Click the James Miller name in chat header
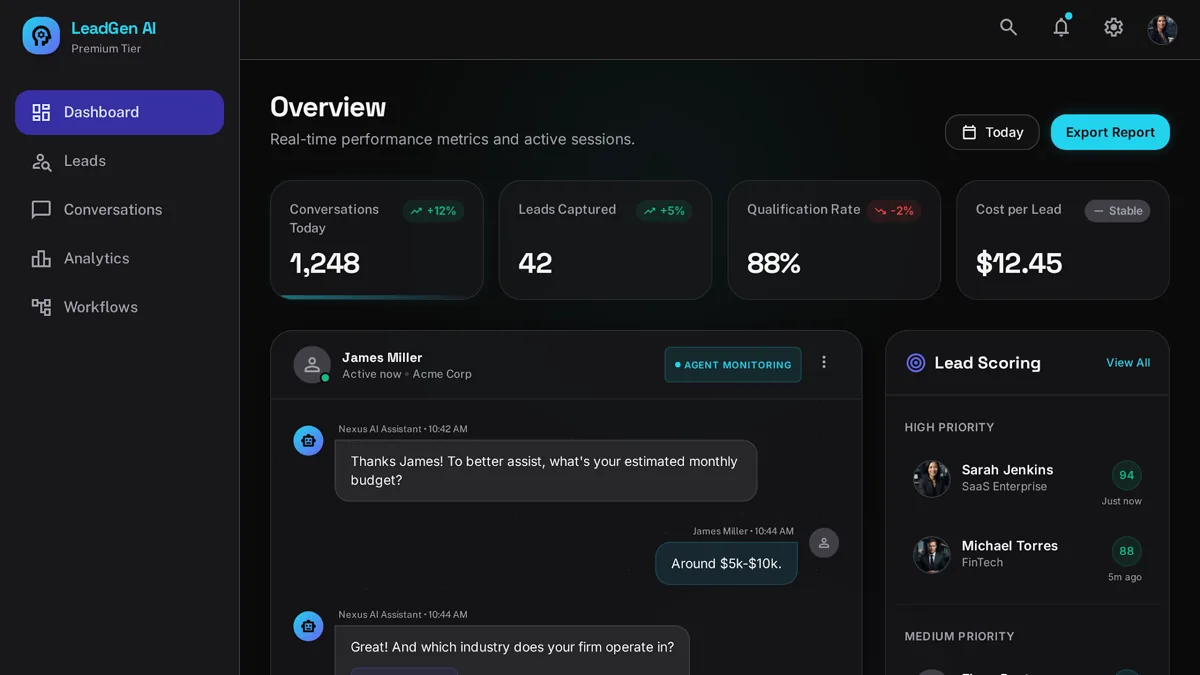Image resolution: width=1200 pixels, height=675 pixels. 382,357
